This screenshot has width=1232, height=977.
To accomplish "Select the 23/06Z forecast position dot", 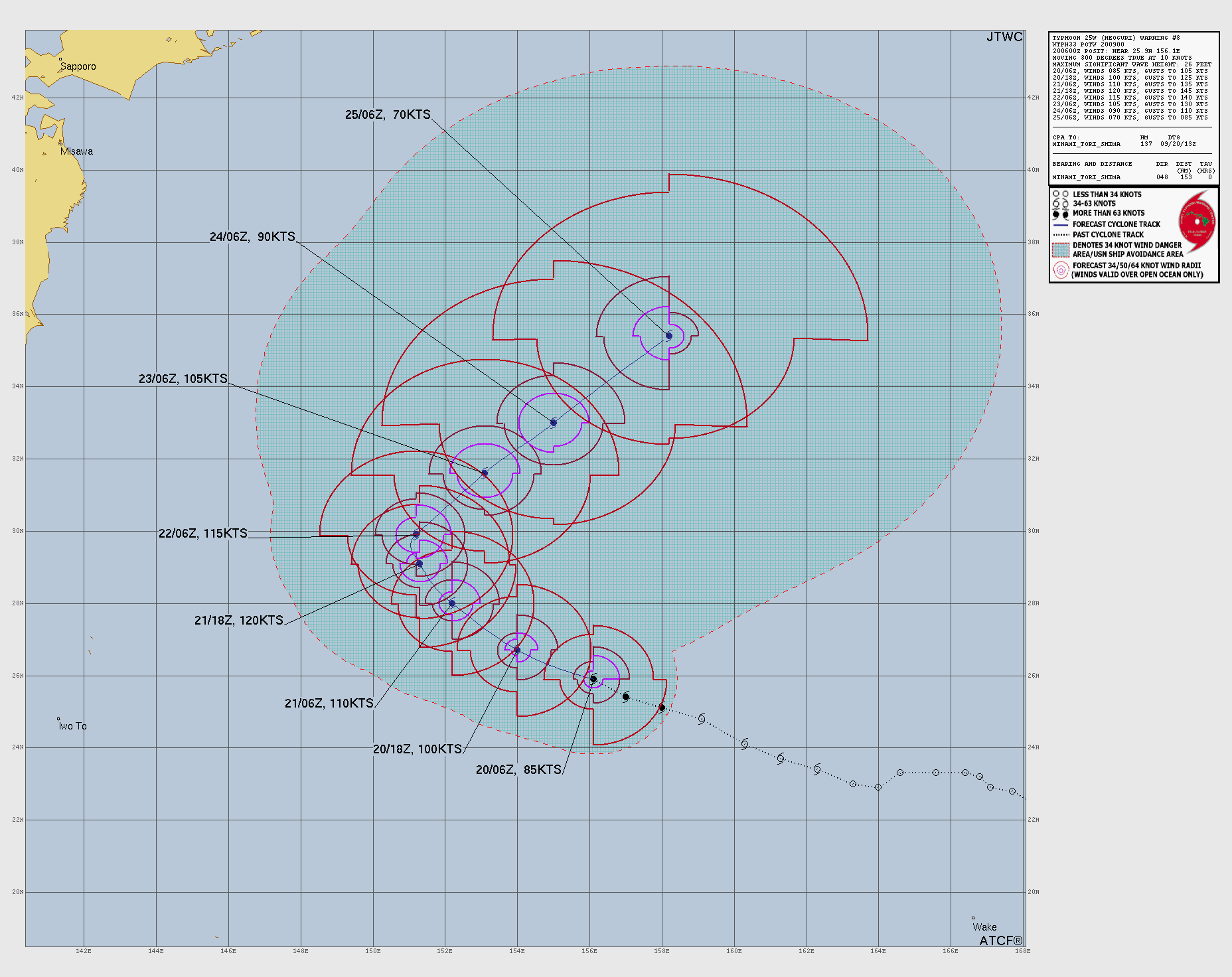I will pos(485,473).
